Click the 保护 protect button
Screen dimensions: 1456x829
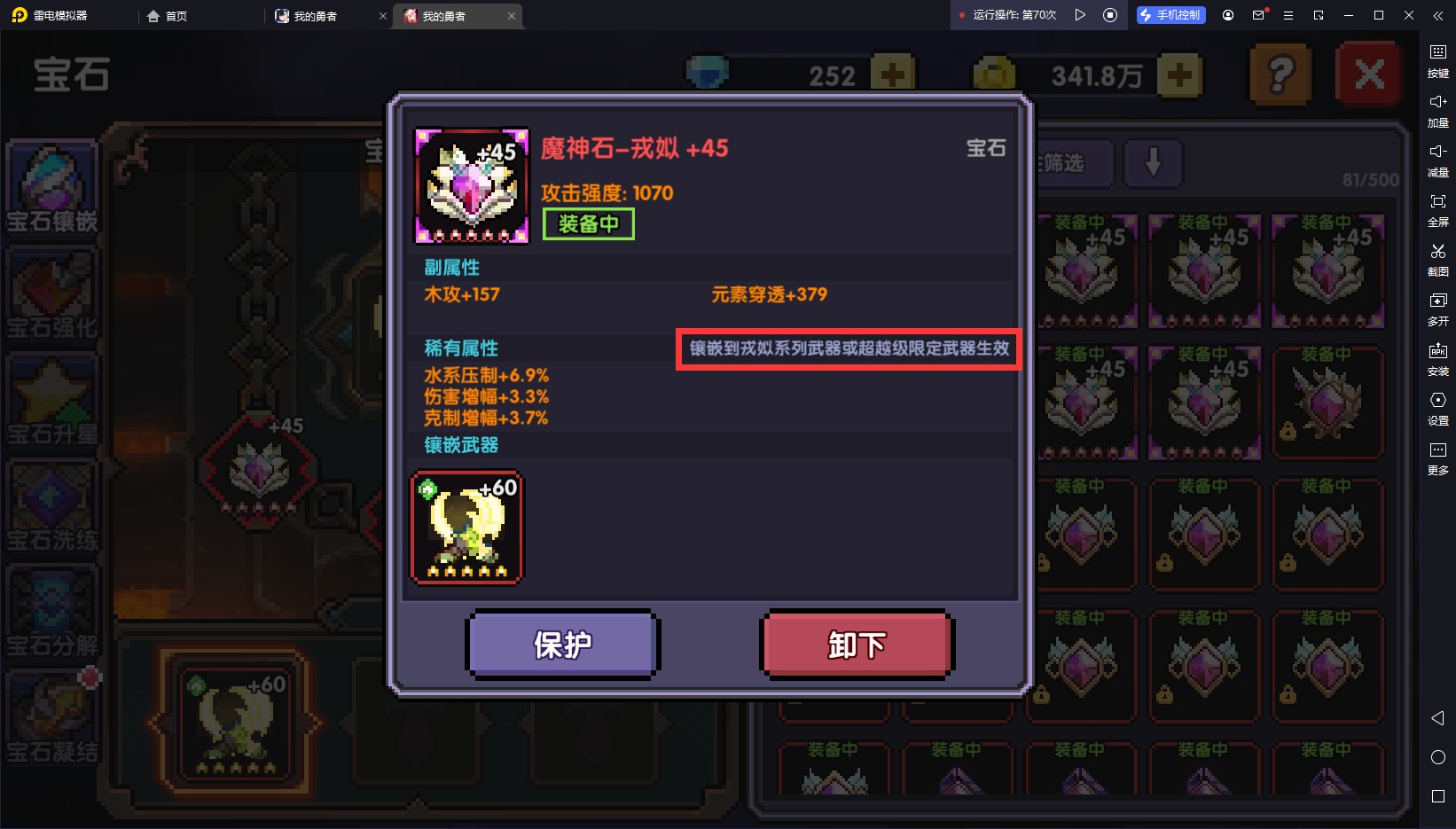[x=562, y=645]
